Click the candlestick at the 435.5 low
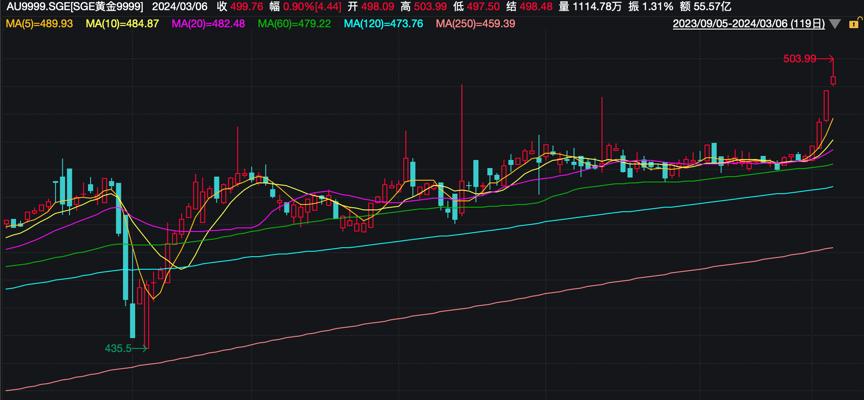Image resolution: width=864 pixels, height=400 pixels. click(147, 316)
